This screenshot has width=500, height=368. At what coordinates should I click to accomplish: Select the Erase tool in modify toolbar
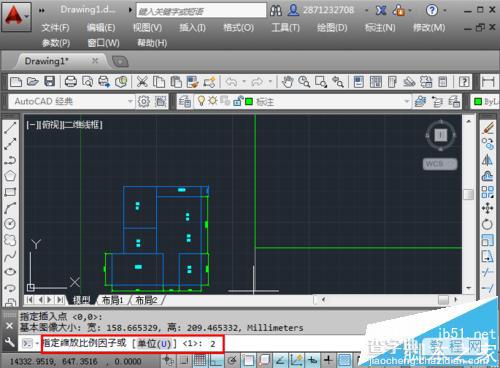[x=487, y=128]
